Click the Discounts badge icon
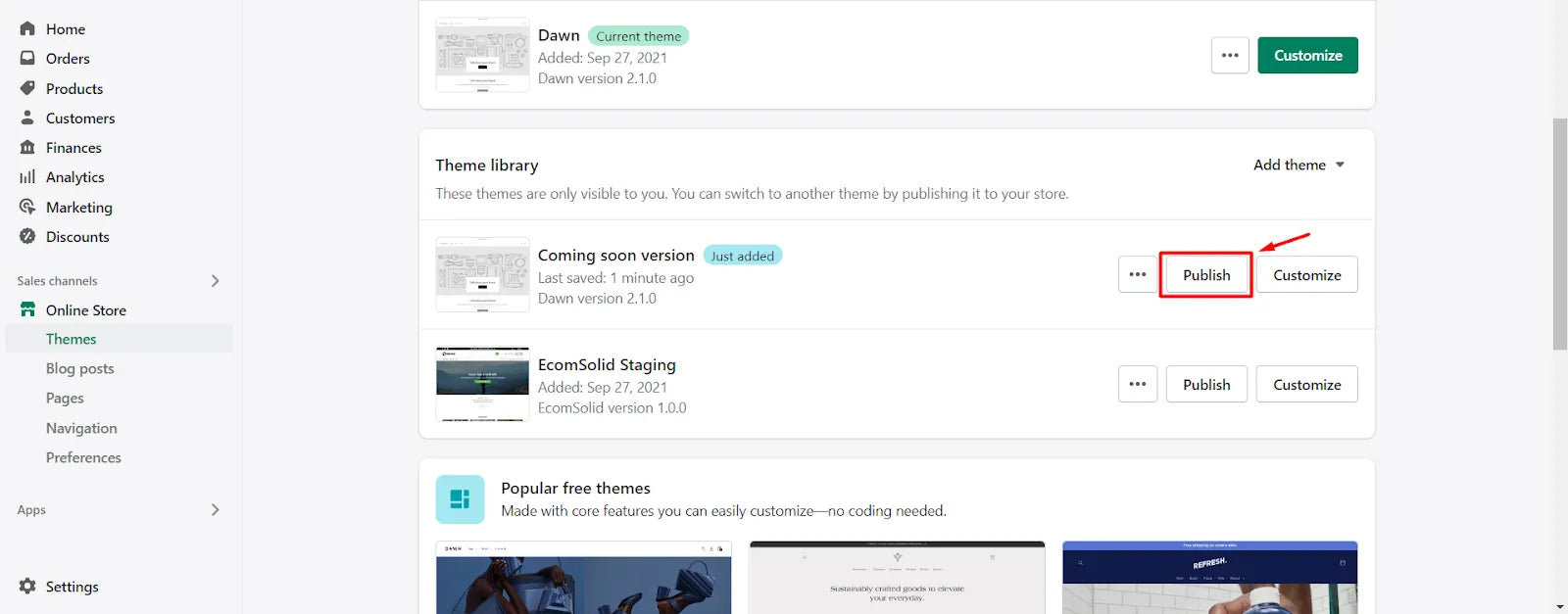 (x=27, y=236)
